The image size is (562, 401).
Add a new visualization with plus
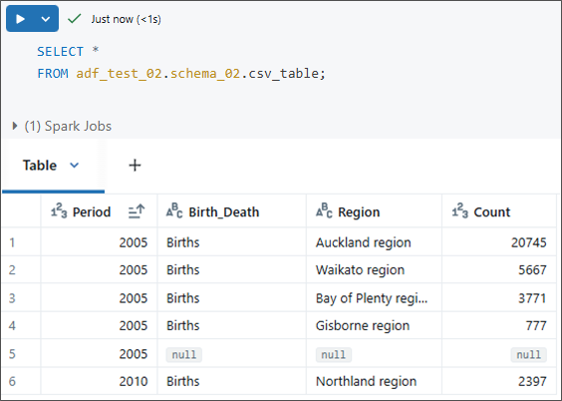[x=135, y=165]
